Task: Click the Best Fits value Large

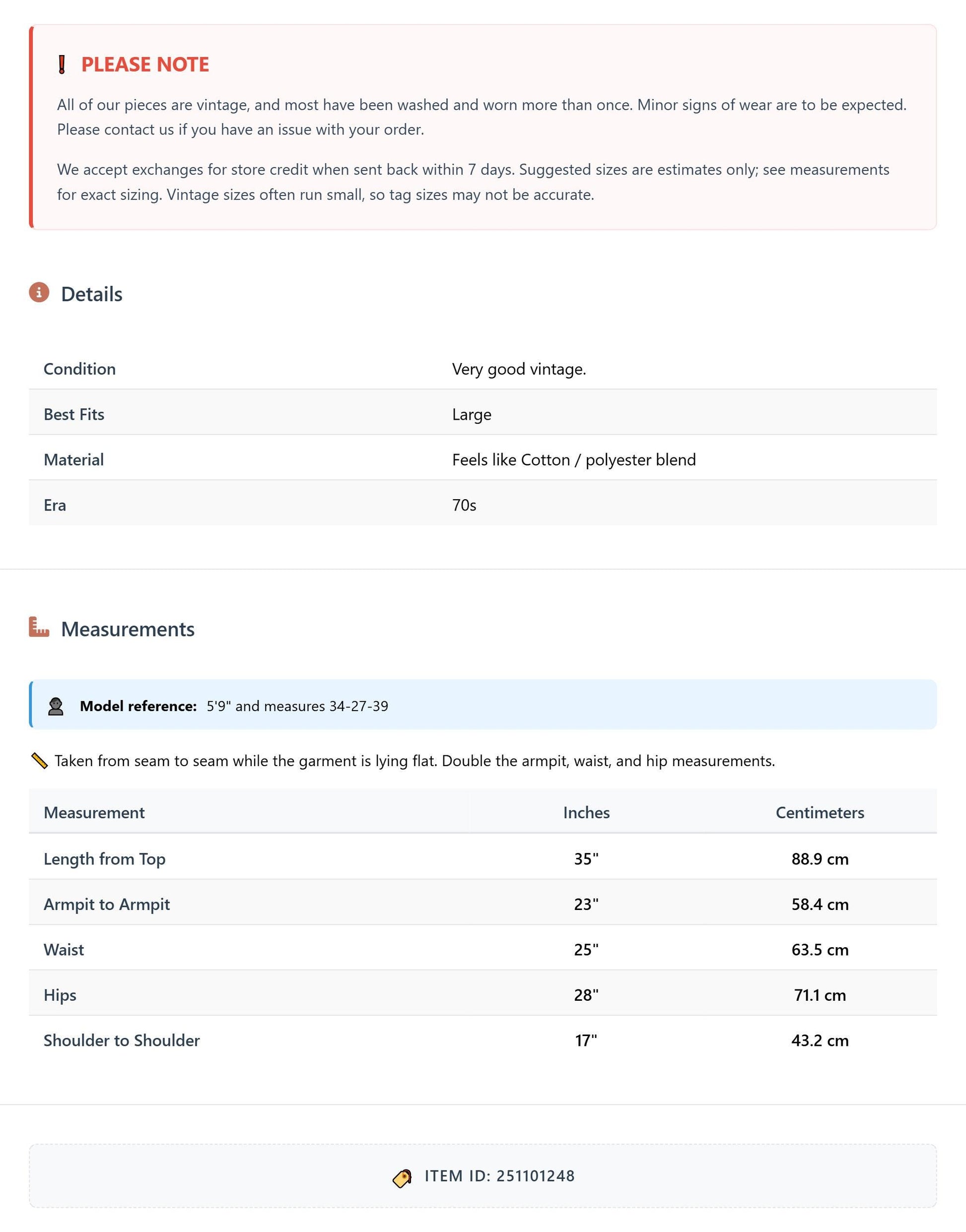Action: pos(472,414)
